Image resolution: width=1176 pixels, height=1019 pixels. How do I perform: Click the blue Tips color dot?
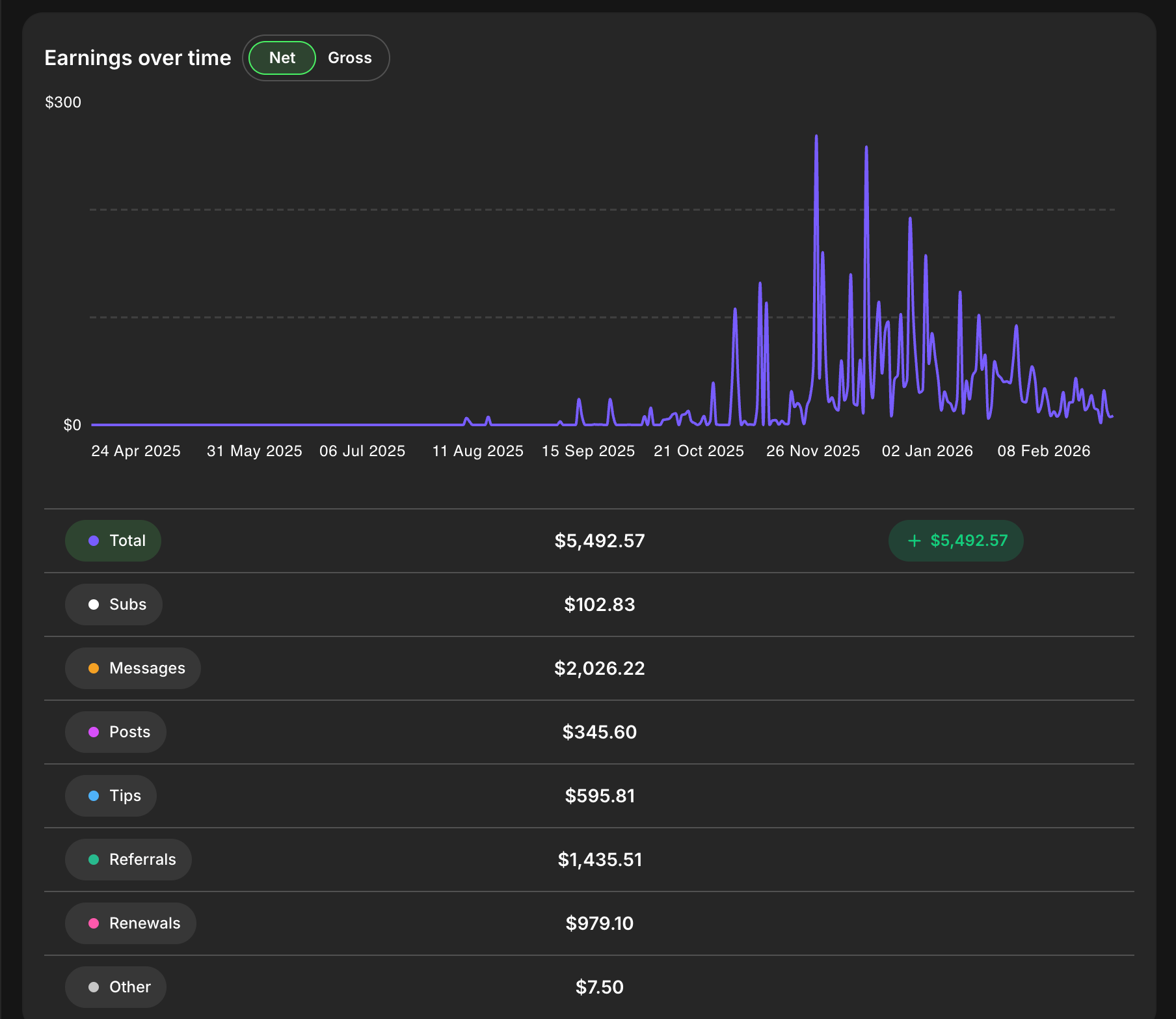[x=94, y=796]
